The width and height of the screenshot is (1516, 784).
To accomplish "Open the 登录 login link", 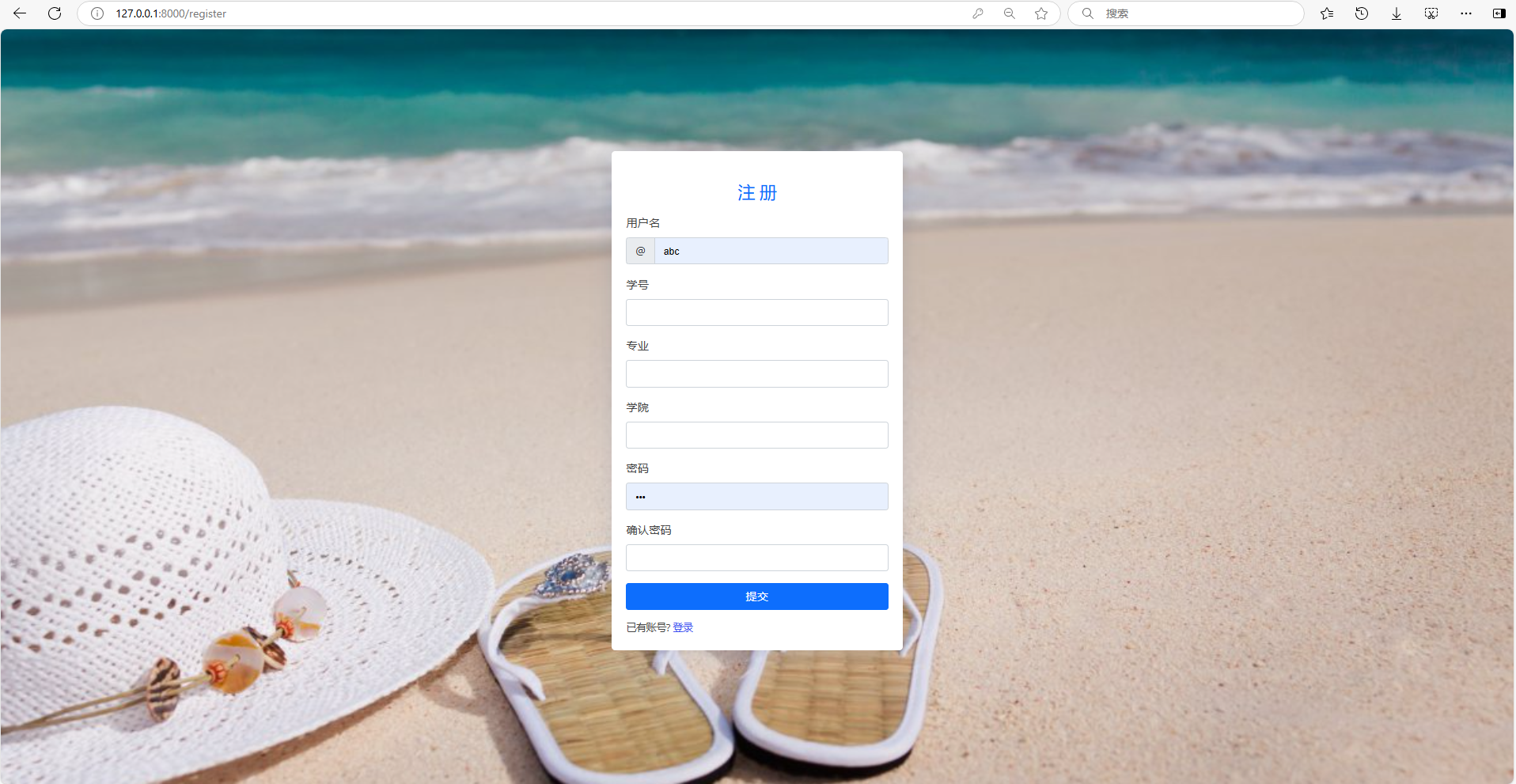I will (x=683, y=627).
